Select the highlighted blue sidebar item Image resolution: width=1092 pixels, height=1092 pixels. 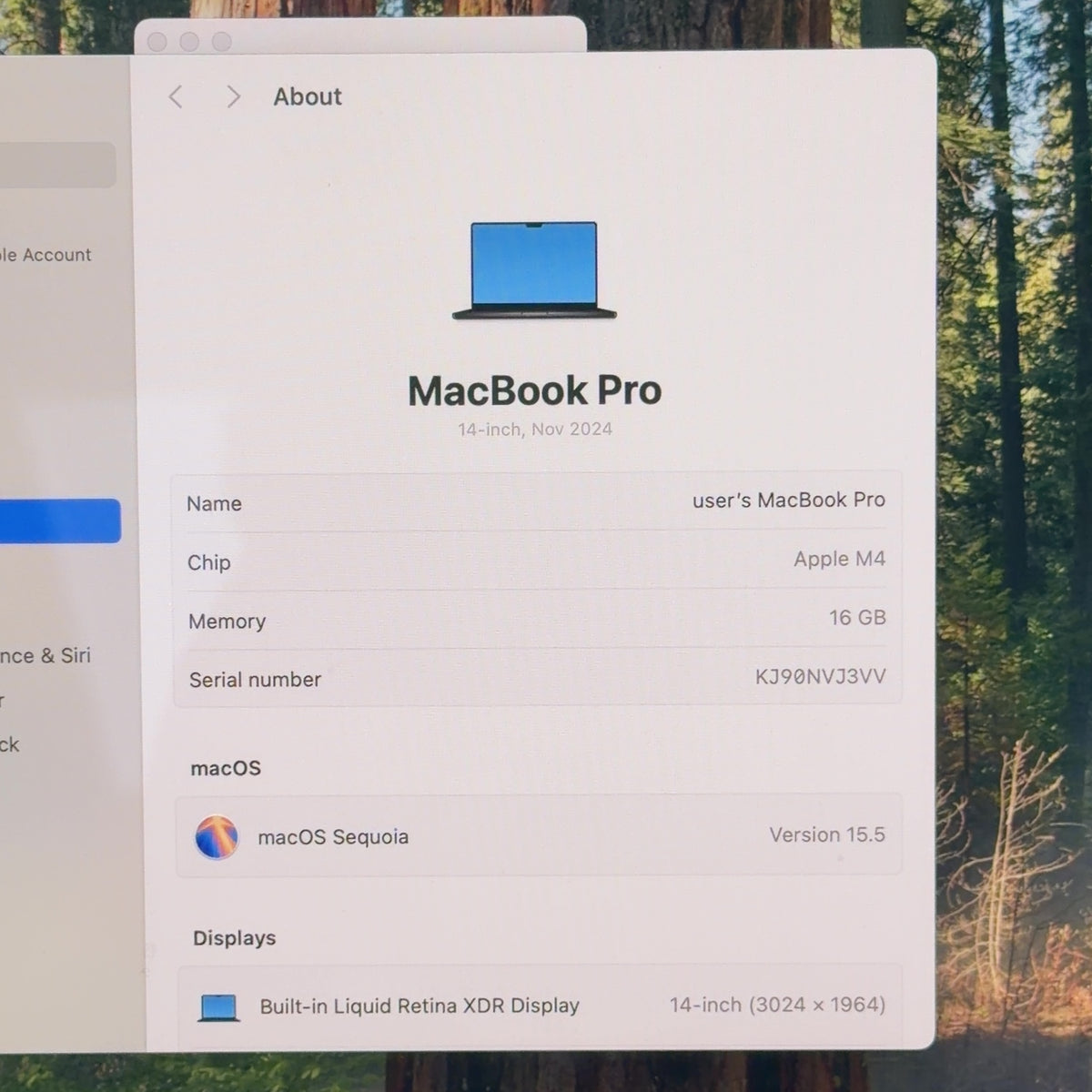point(59,521)
